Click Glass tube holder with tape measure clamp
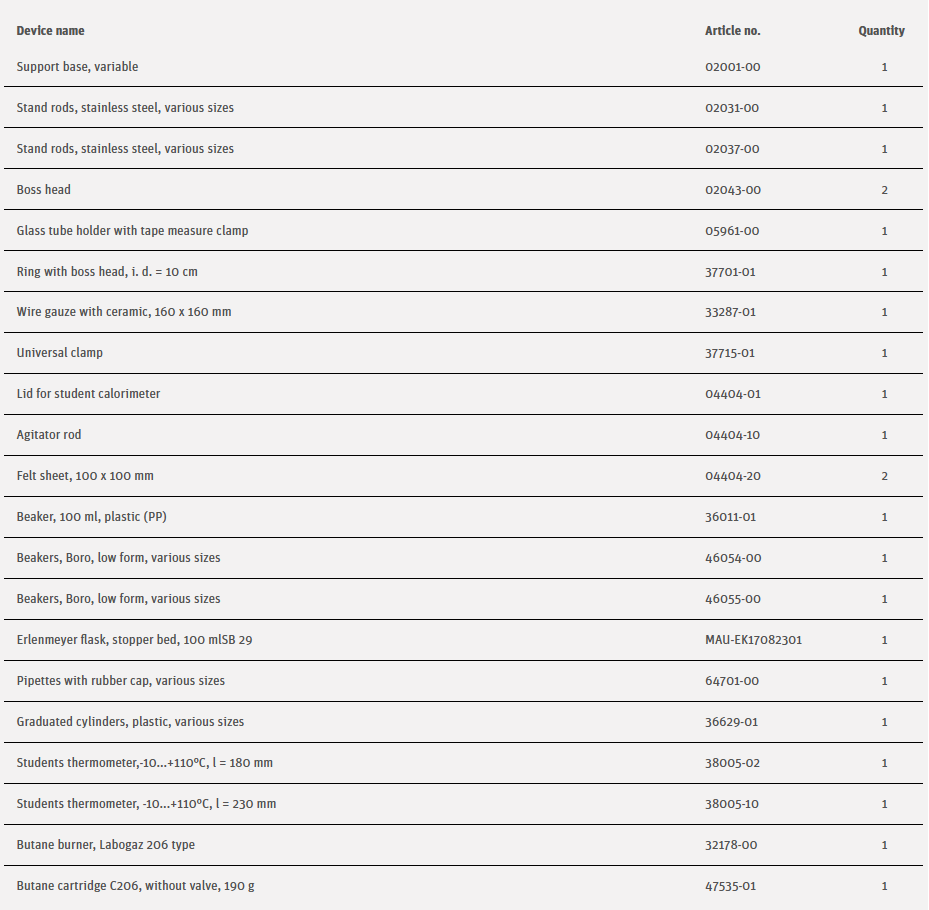 tap(132, 231)
